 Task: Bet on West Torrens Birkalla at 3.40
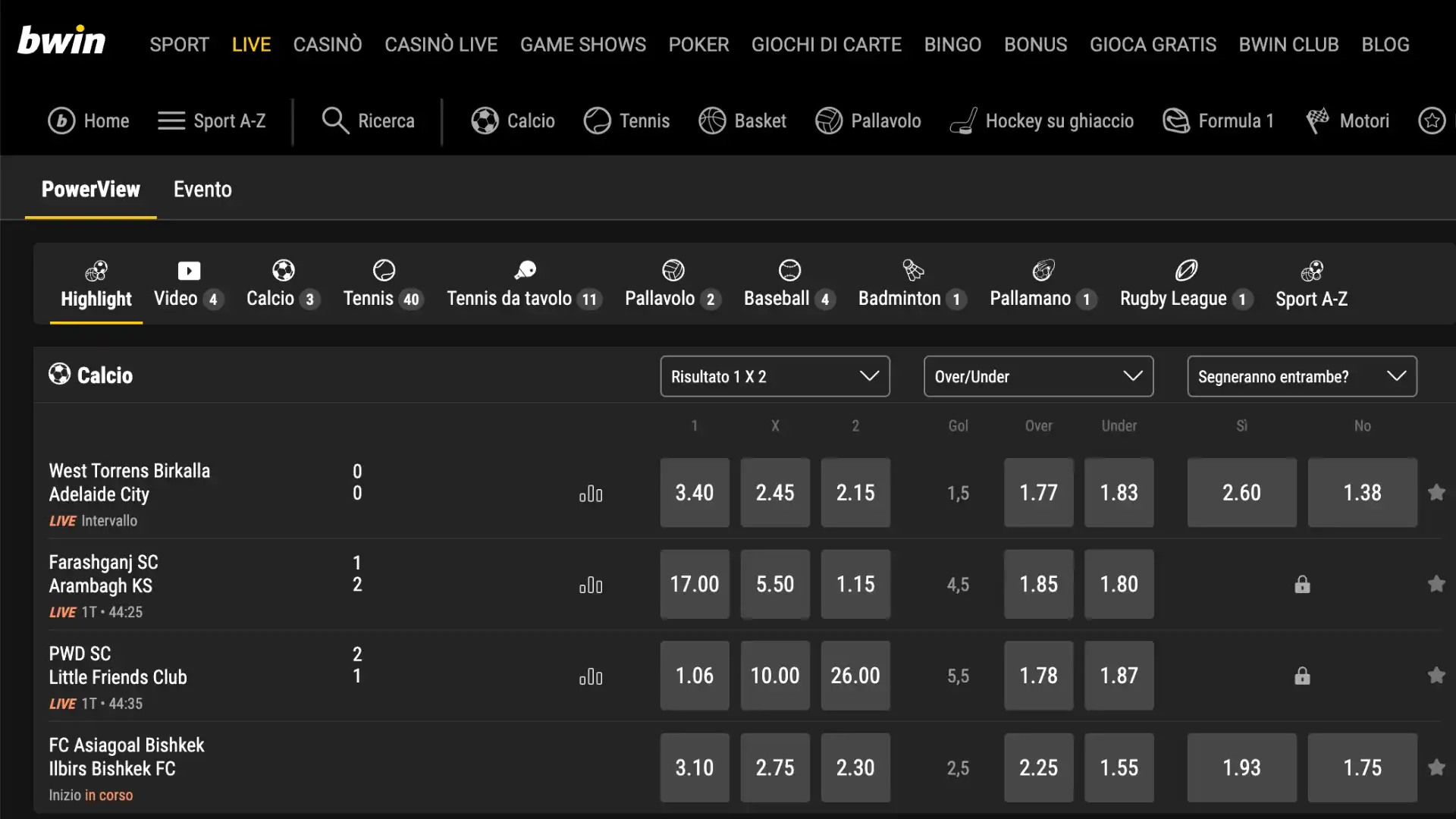tap(695, 493)
